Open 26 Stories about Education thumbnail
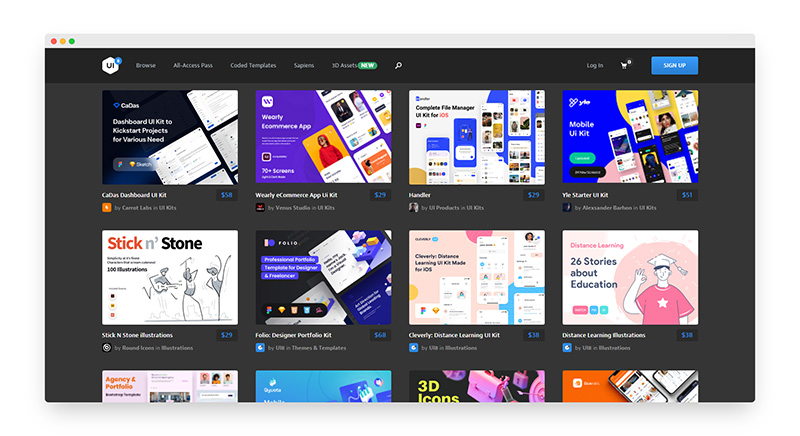 630,277
